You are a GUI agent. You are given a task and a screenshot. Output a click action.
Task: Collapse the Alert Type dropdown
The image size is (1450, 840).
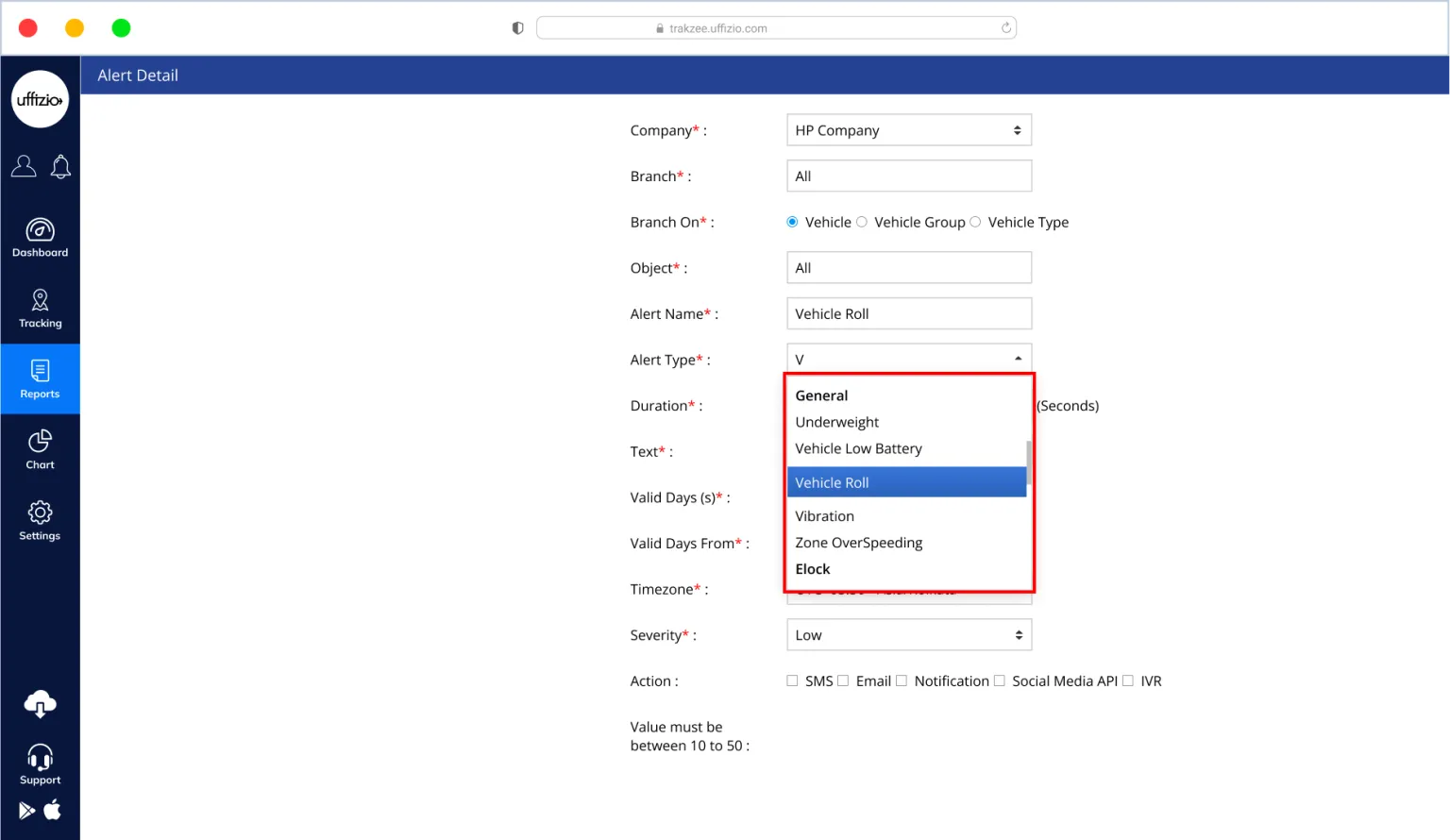point(1018,360)
